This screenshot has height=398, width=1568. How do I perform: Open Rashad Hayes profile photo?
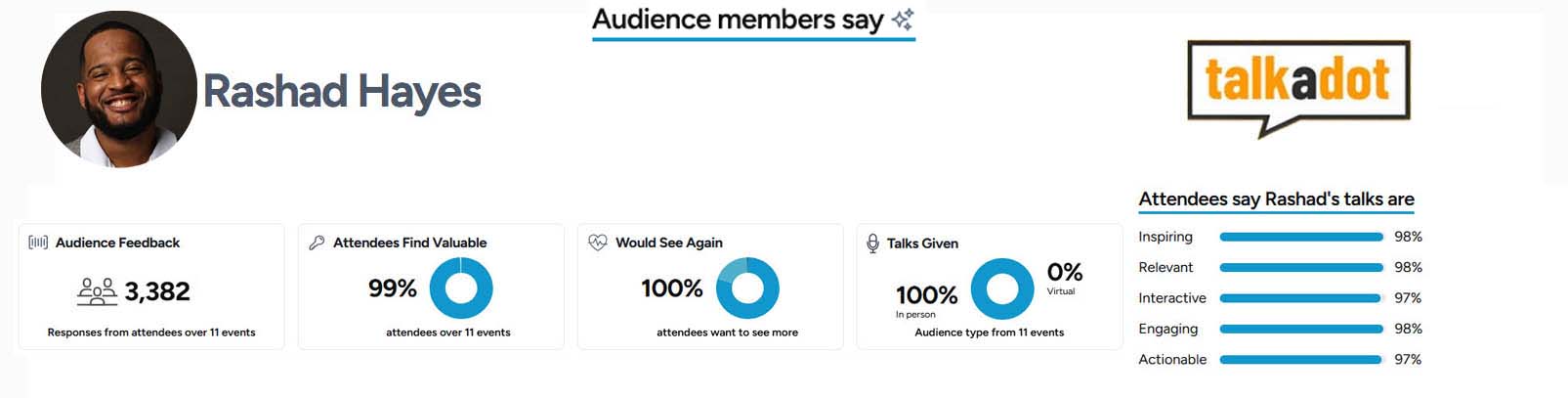(118, 90)
